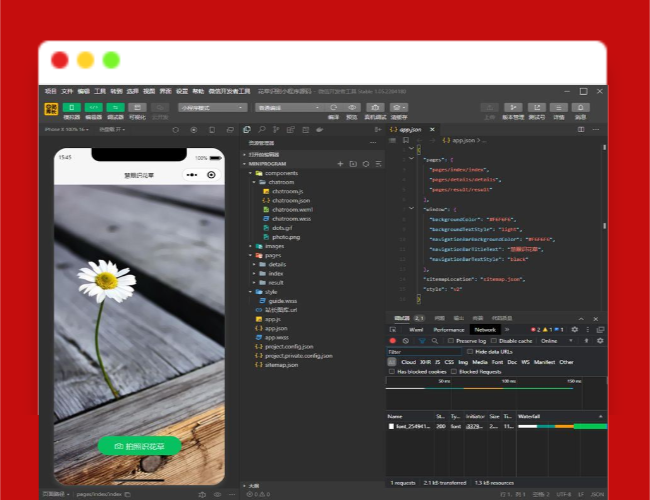Select the XHR filter type
The width and height of the screenshot is (650, 500).
click(425, 362)
